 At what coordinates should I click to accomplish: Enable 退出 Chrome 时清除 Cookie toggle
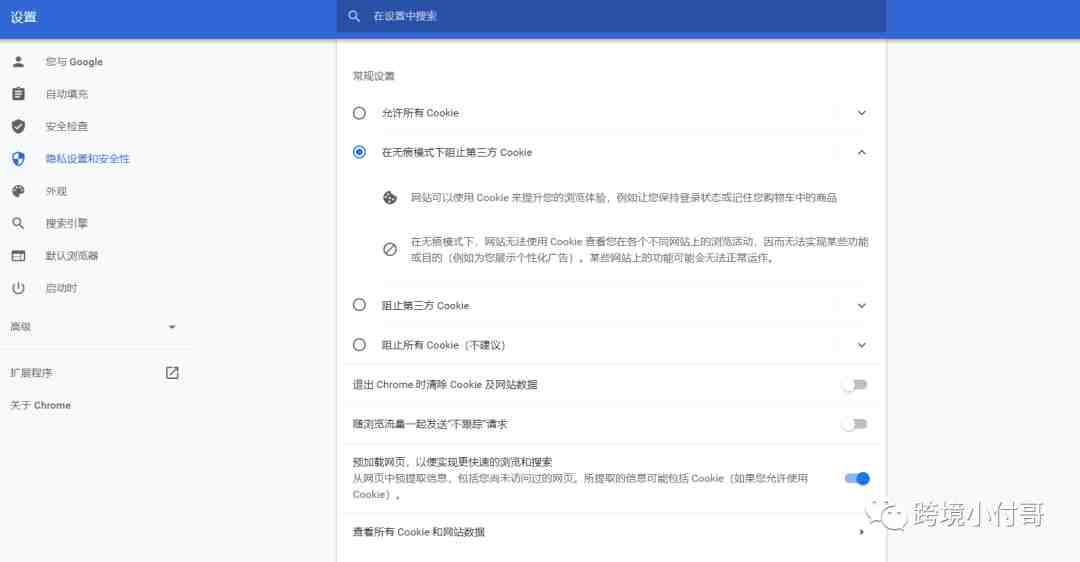[x=855, y=384]
